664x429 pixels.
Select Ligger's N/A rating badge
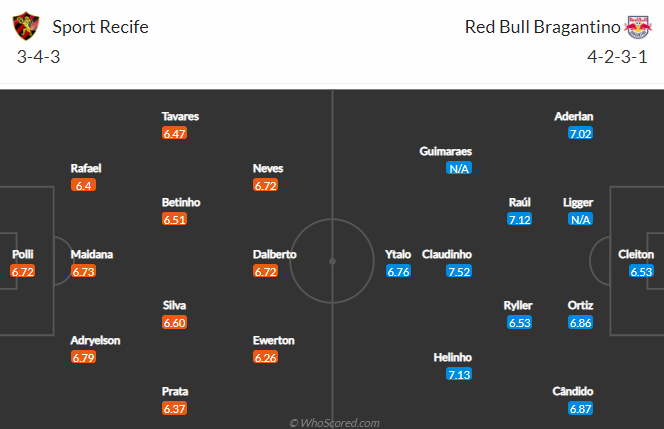click(581, 219)
